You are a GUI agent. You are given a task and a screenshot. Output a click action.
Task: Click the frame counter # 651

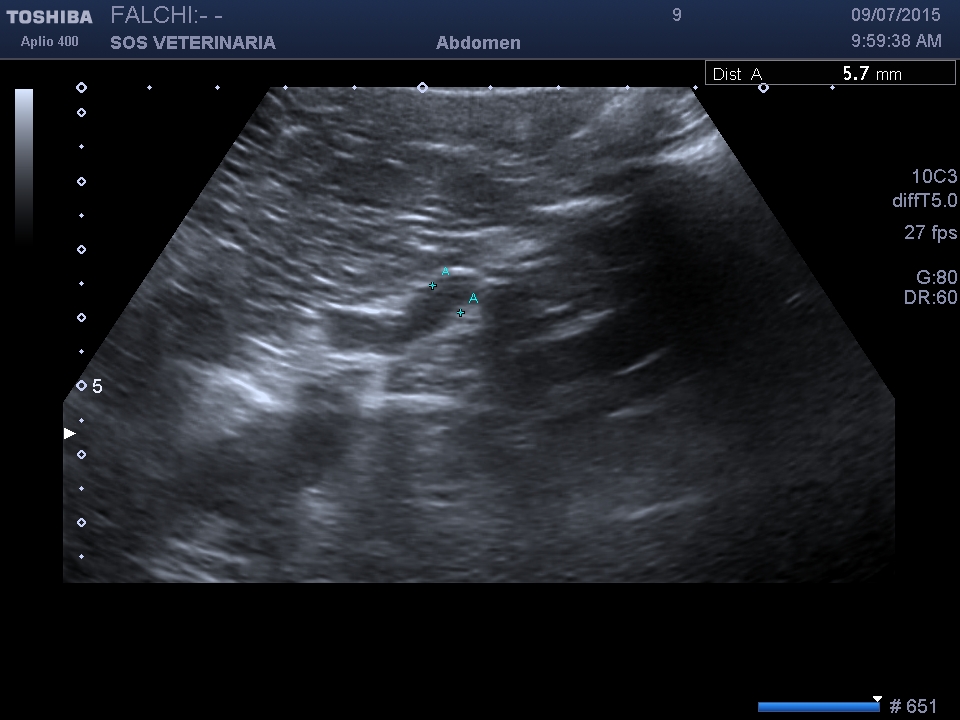(x=913, y=707)
